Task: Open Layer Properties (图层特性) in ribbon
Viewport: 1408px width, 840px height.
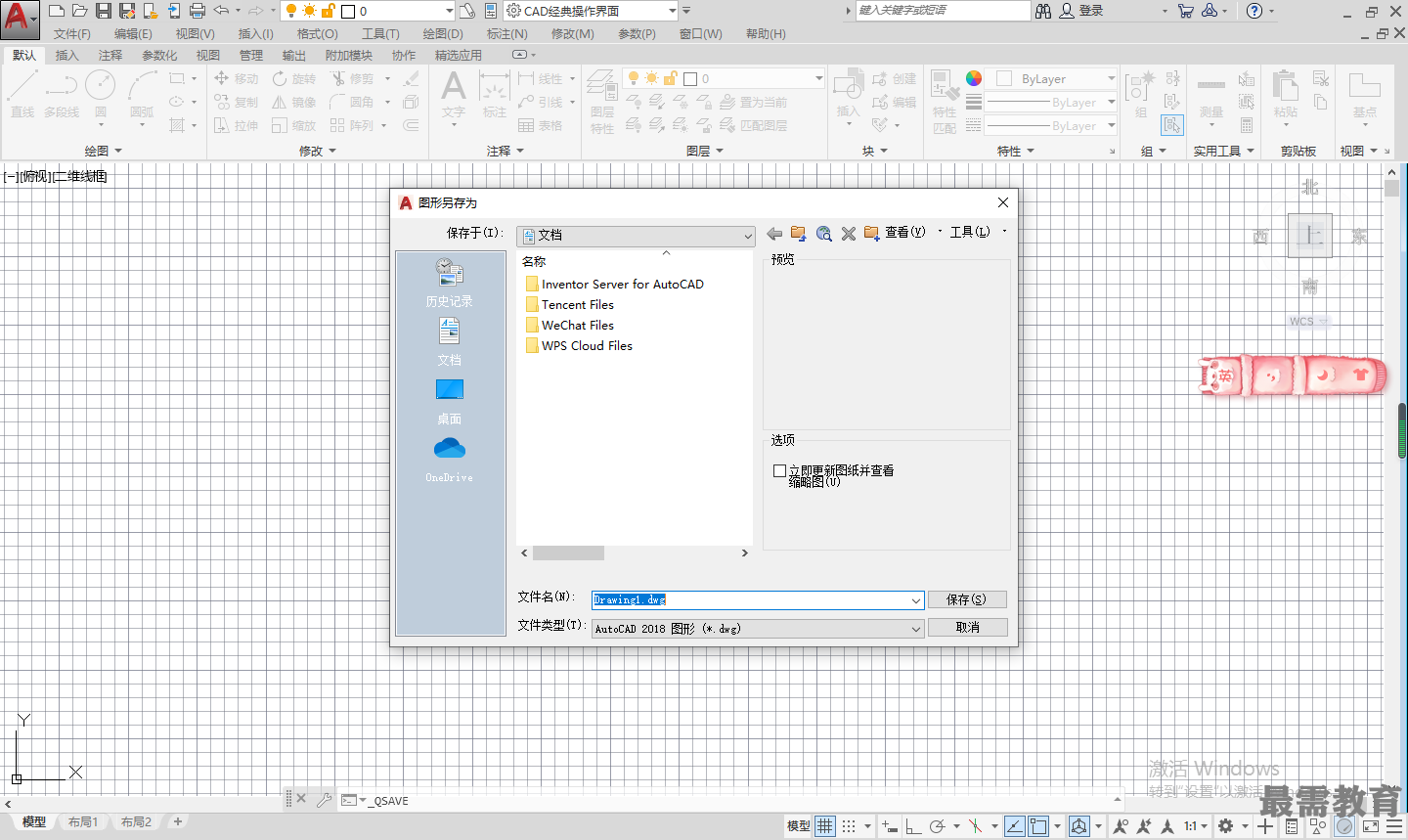Action: (602, 102)
